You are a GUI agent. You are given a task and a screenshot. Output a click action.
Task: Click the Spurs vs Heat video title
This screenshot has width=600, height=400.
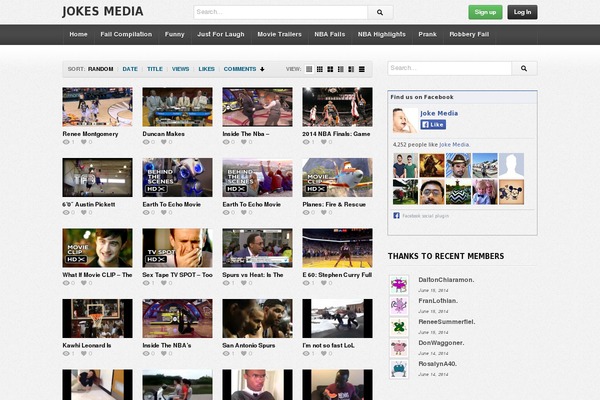tap(253, 275)
